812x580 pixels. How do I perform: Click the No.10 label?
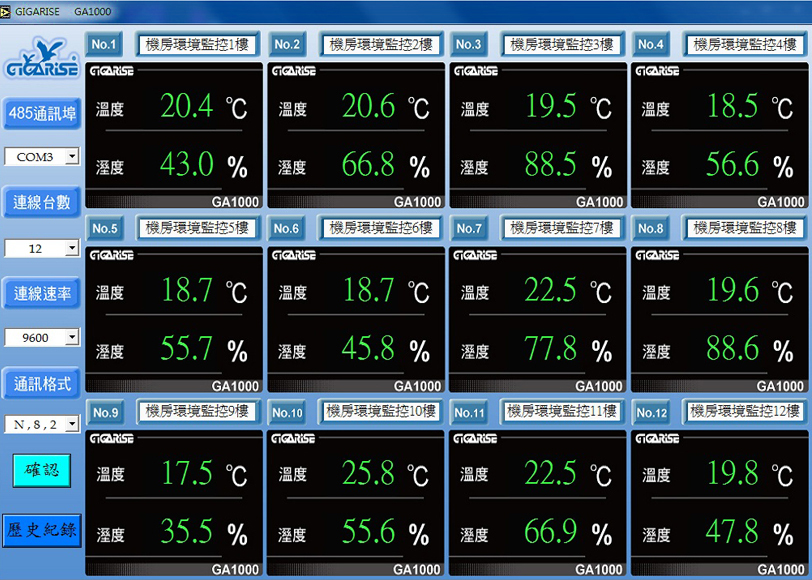pyautogui.click(x=287, y=413)
